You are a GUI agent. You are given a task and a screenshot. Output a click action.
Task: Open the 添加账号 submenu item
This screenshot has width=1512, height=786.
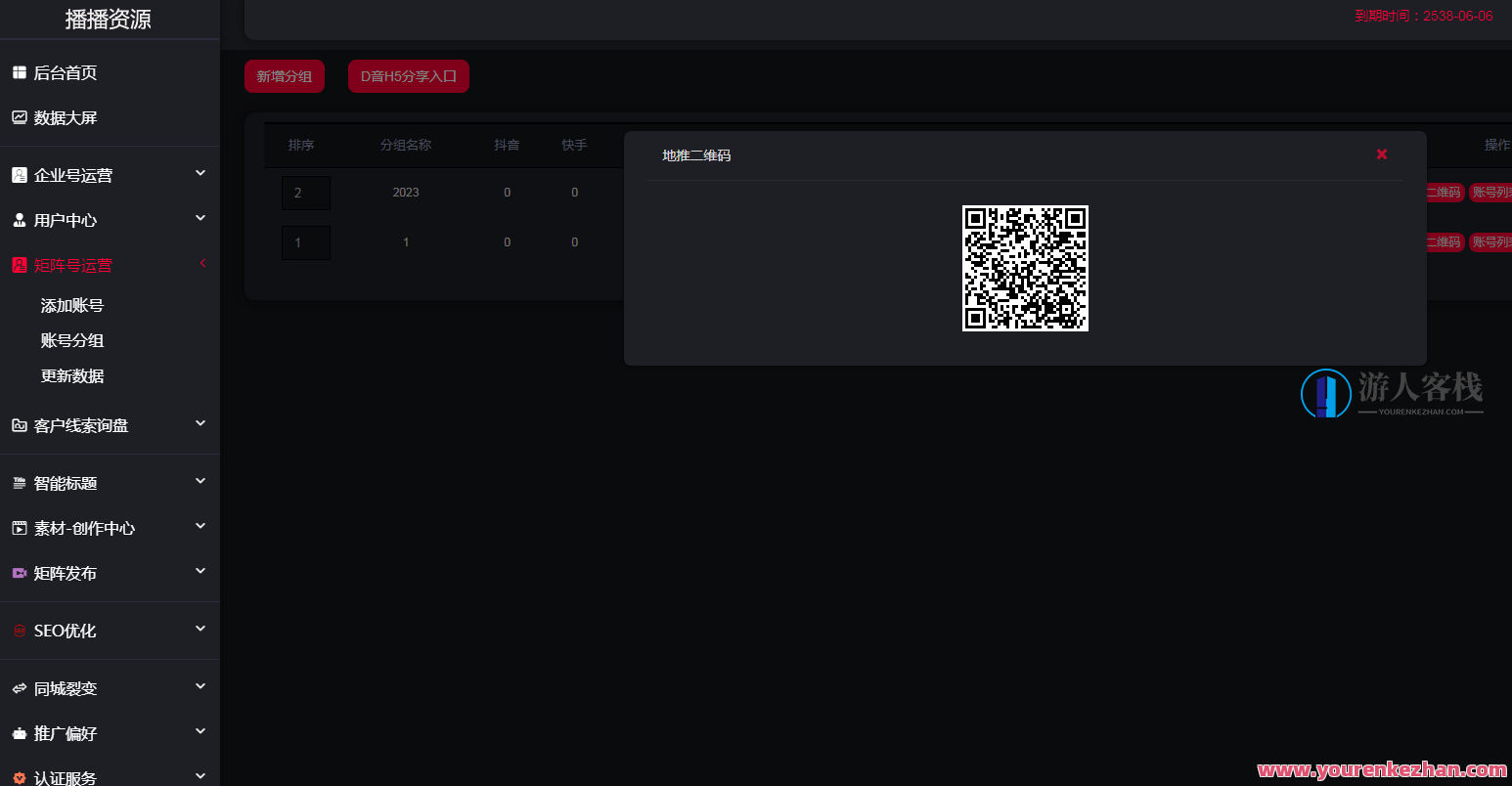(71, 304)
